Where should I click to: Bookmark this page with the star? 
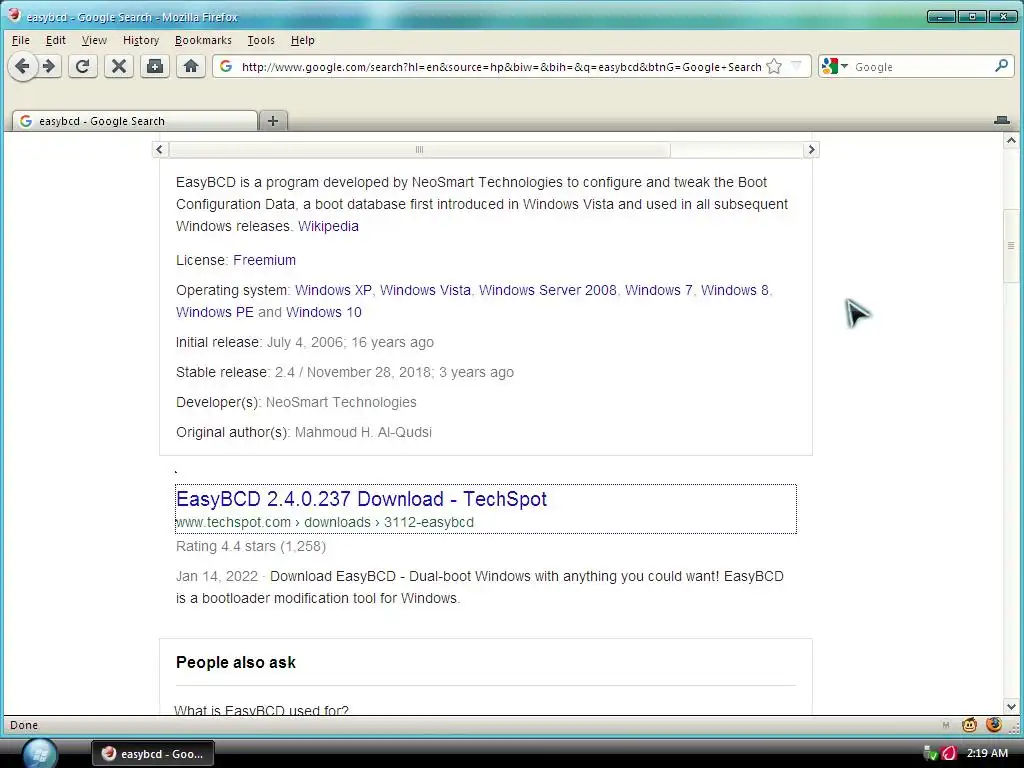(x=774, y=66)
